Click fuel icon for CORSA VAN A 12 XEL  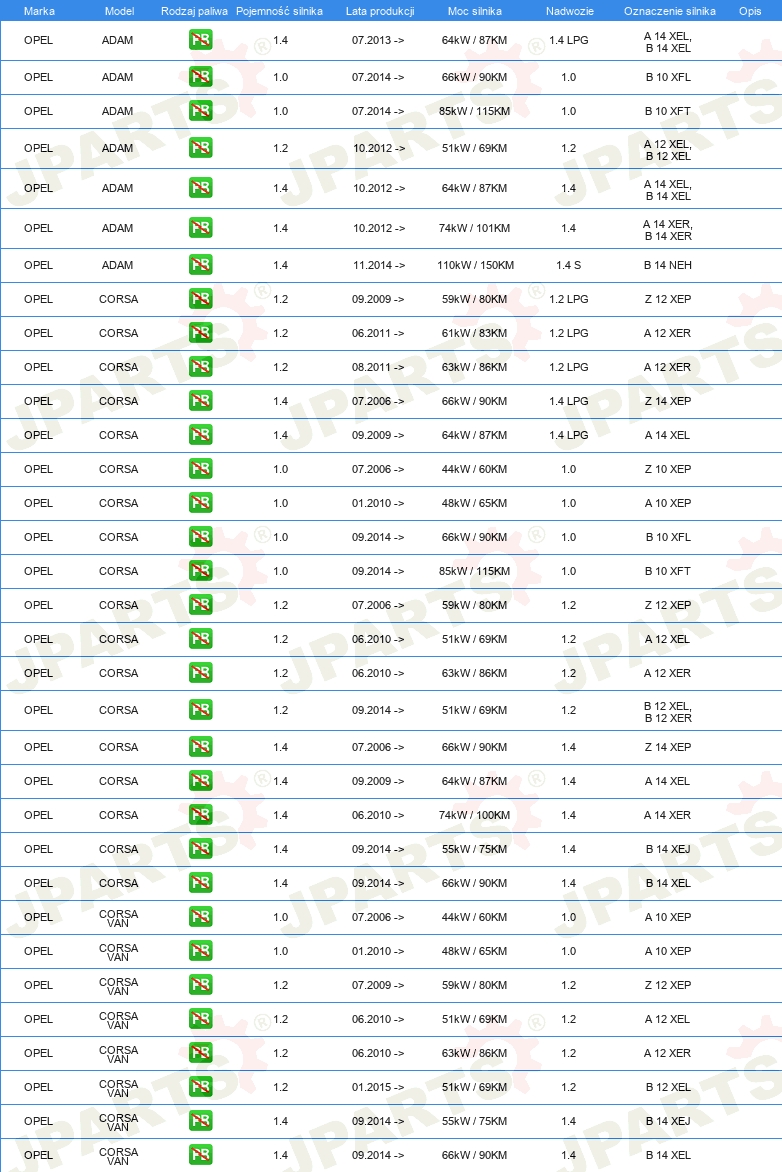coord(200,1019)
